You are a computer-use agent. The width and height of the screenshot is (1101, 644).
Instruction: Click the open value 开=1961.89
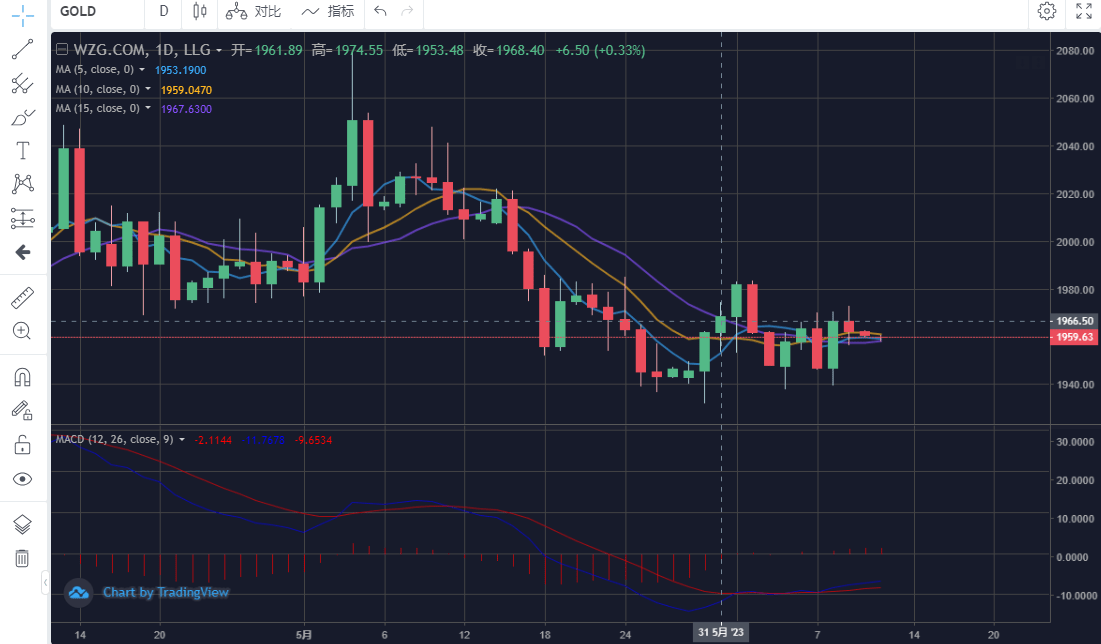tap(267, 50)
